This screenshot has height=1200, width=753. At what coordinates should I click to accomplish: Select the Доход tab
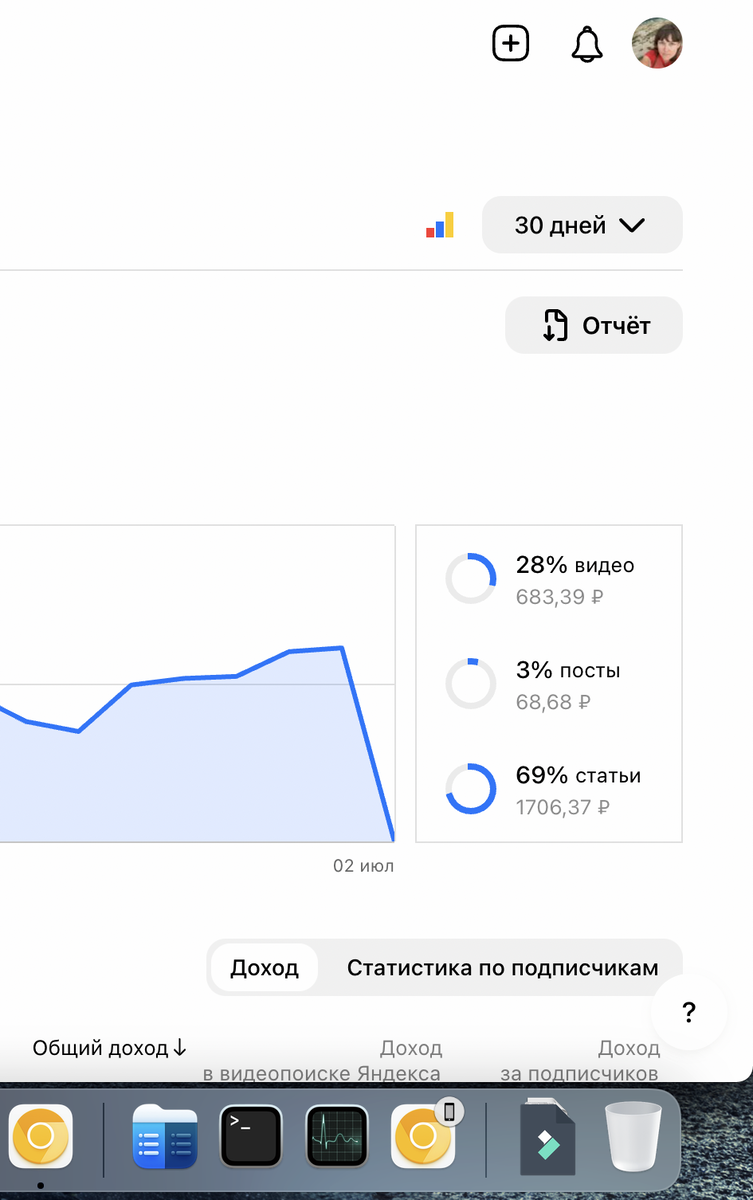pyautogui.click(x=262, y=967)
